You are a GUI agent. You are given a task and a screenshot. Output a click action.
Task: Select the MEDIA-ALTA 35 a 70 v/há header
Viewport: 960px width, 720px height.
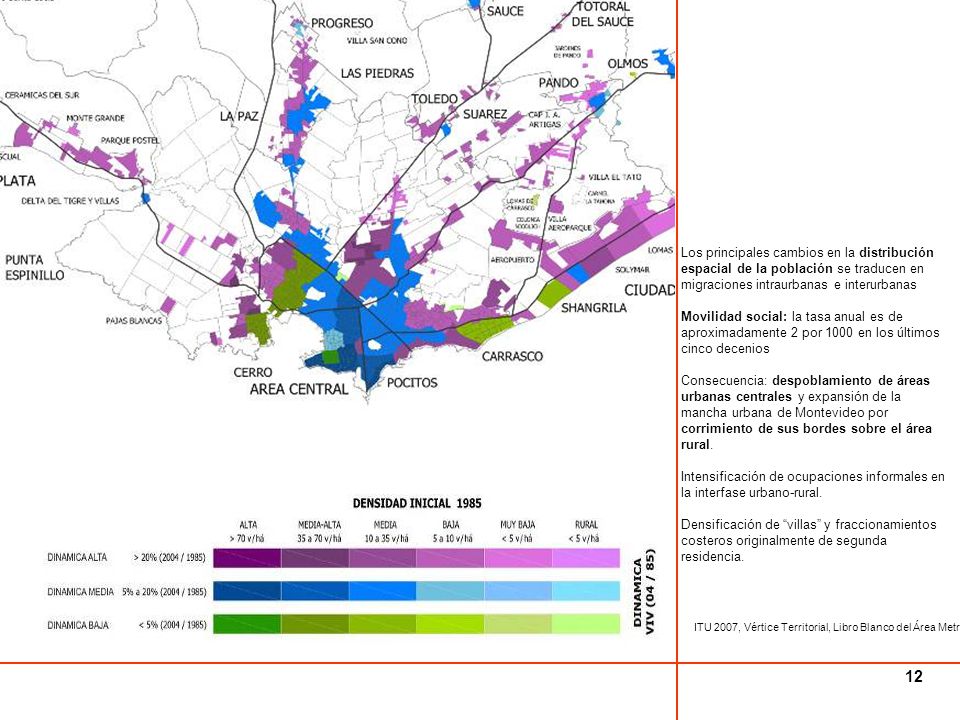click(320, 531)
